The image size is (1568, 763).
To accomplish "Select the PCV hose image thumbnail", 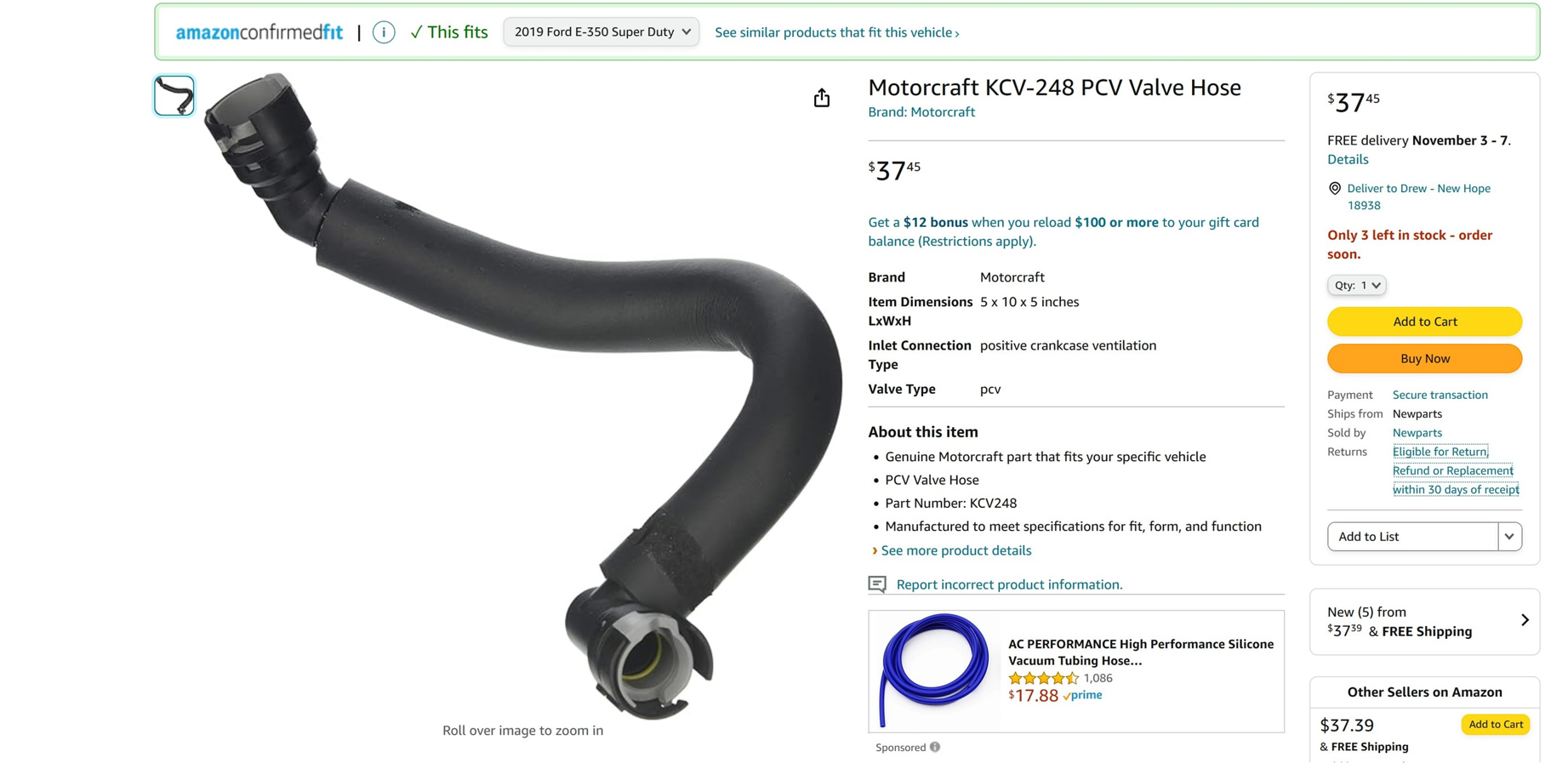I will (x=174, y=95).
